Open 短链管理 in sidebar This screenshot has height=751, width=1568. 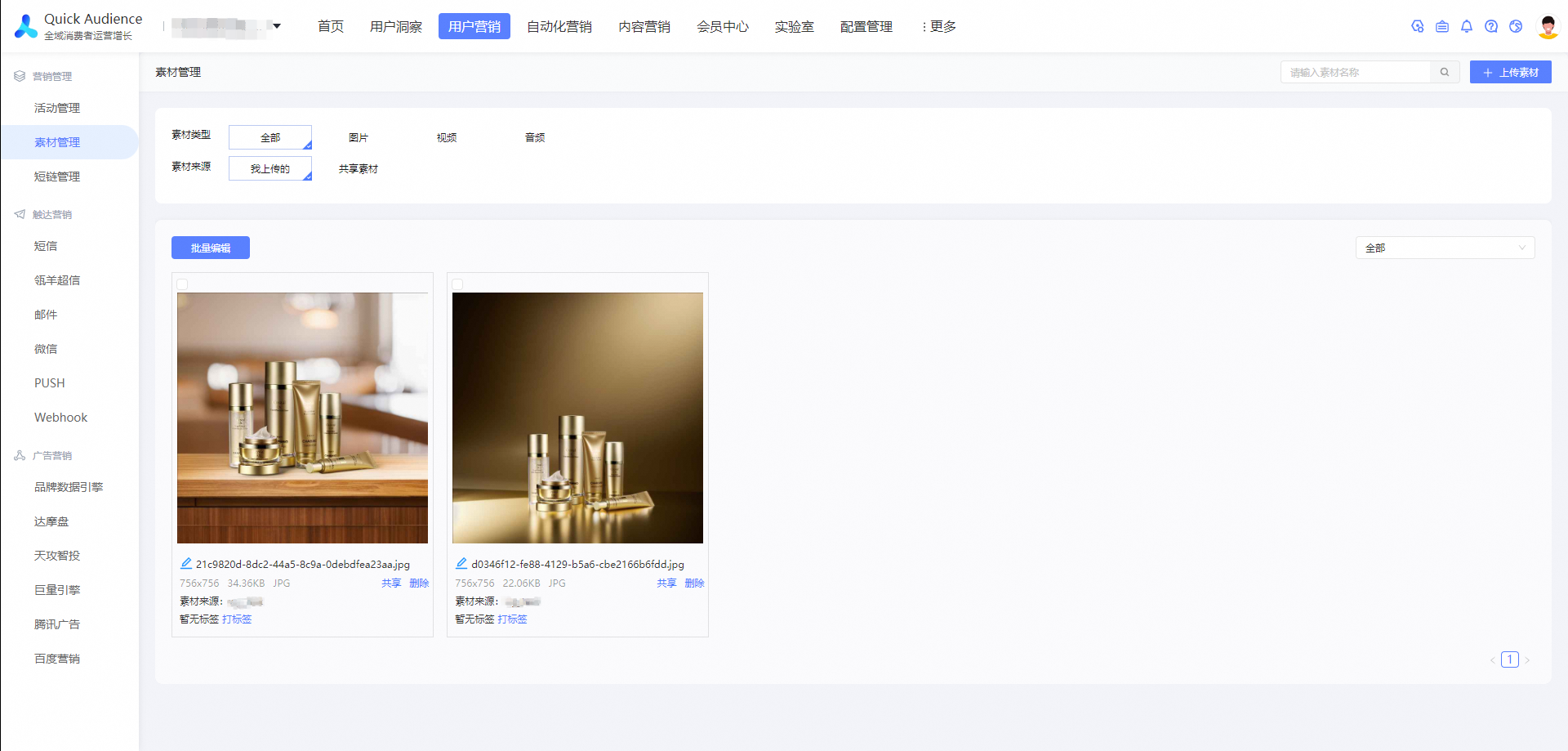click(x=57, y=177)
